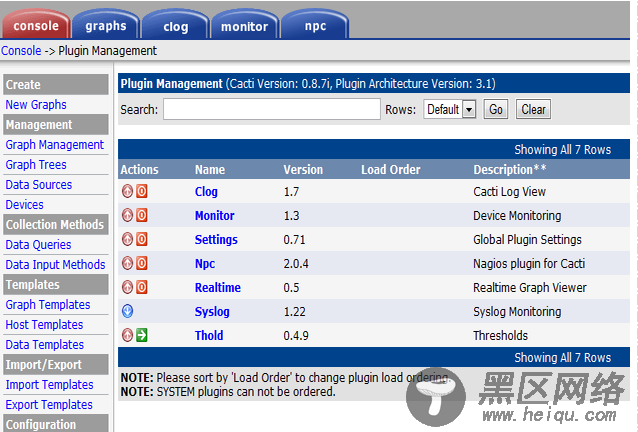Open the Settings plugin link
This screenshot has height=432, width=638.
click(216, 240)
